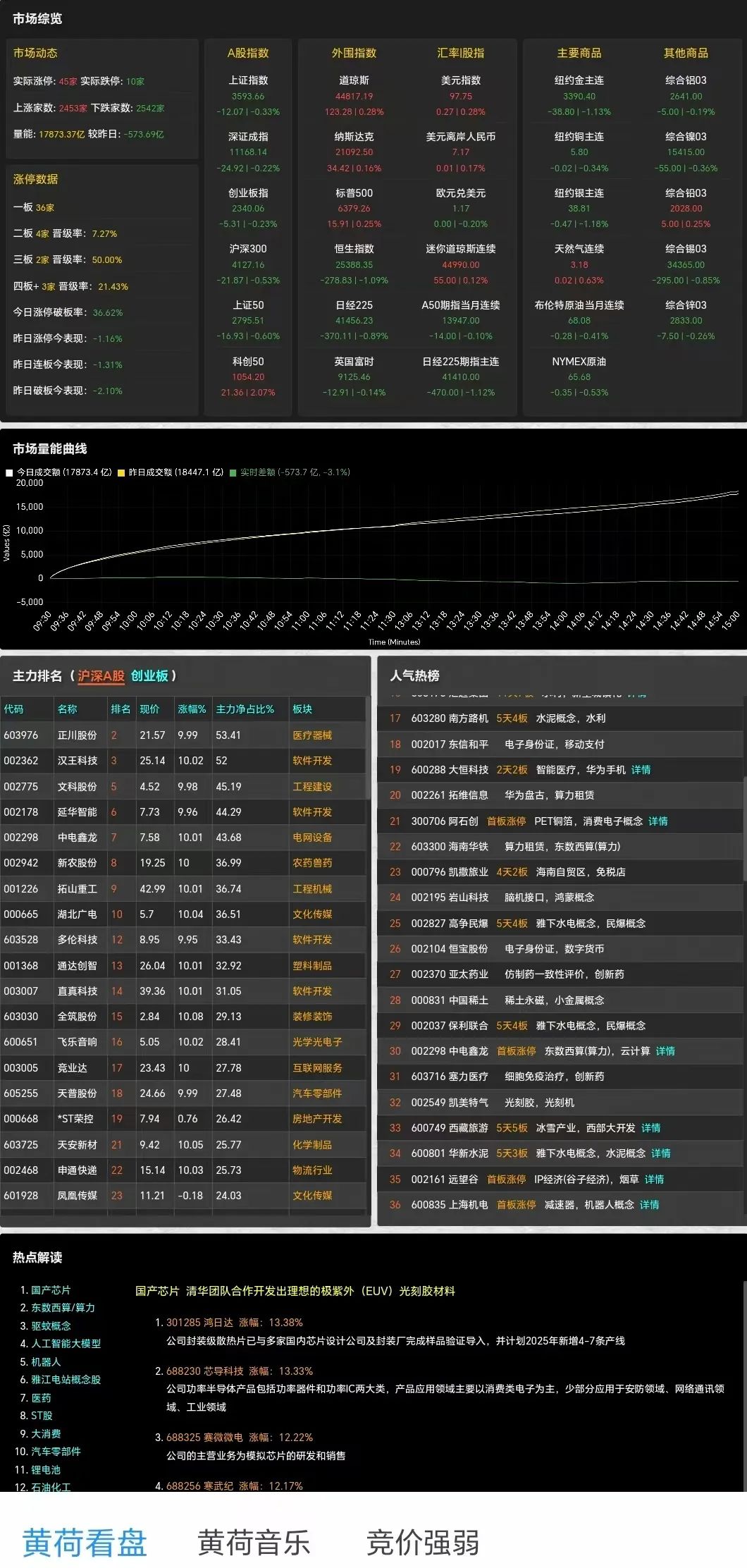Open 详情 link for 上海机电
Image resolution: width=747 pixels, height=1568 pixels.
point(649,1205)
